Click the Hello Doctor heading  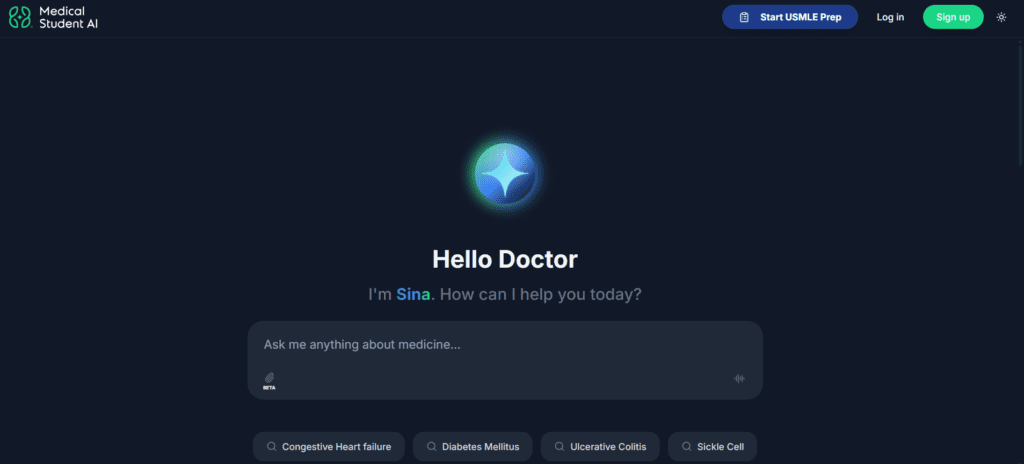point(505,259)
